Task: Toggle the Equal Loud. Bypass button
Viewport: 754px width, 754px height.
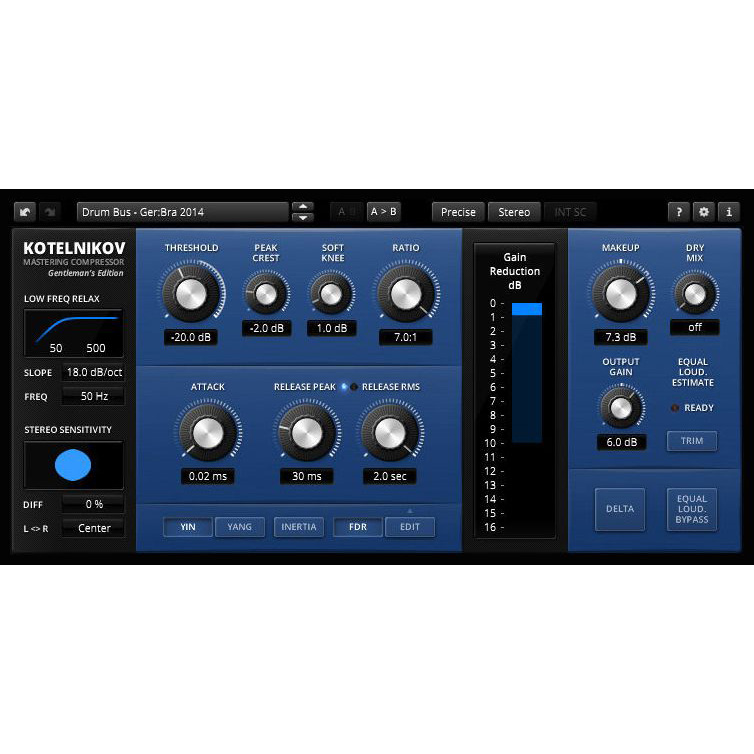Action: click(x=691, y=509)
